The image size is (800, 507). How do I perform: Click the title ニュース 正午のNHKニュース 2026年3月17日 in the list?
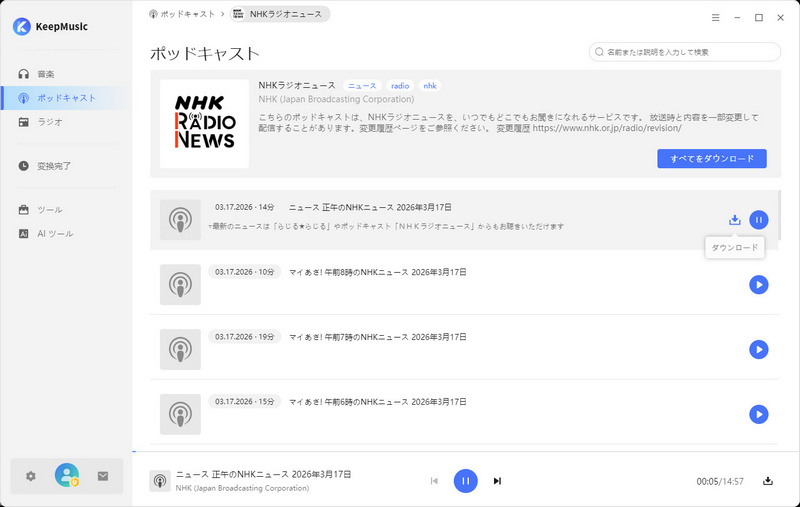[370, 207]
